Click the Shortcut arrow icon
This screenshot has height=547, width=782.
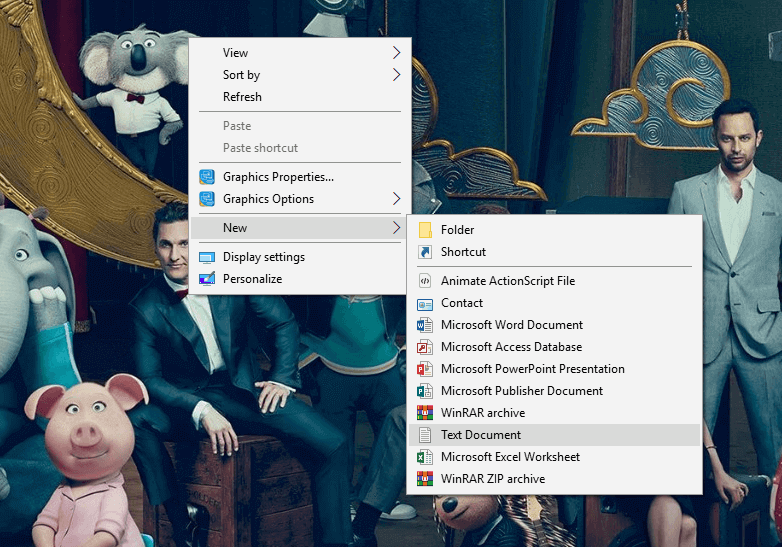(x=425, y=252)
